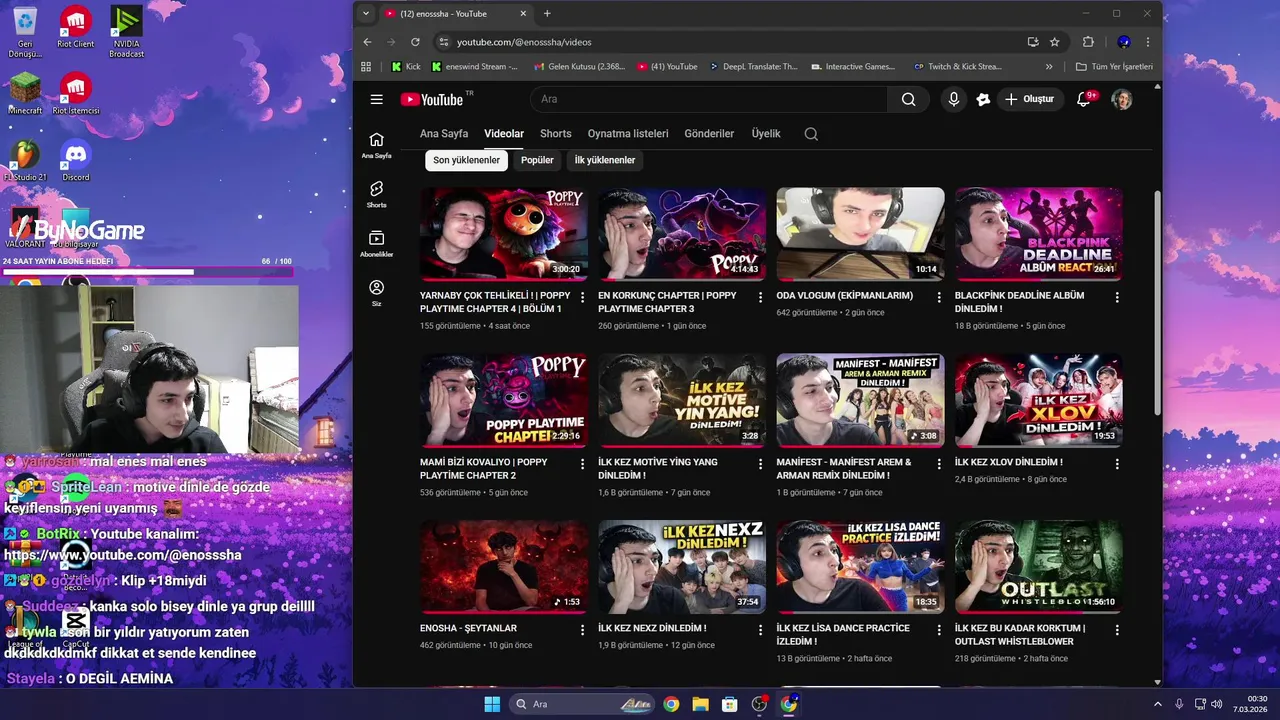Click the Windows taskbar search box

click(x=582, y=704)
